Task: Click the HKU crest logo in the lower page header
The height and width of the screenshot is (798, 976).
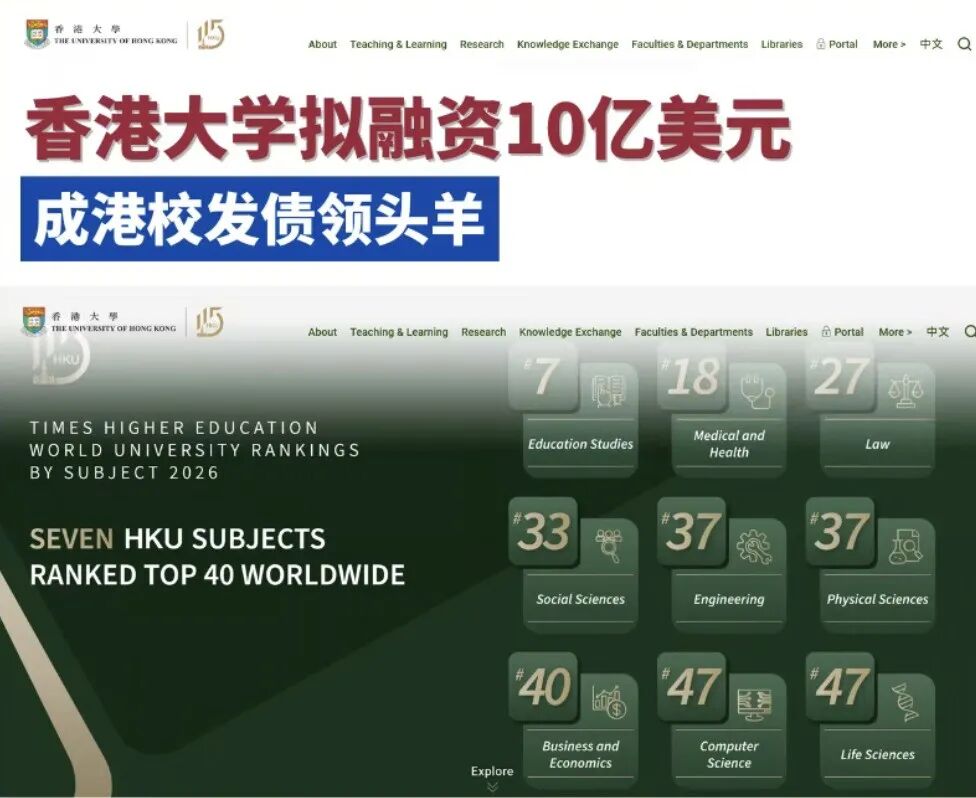Action: pyautogui.click(x=34, y=321)
